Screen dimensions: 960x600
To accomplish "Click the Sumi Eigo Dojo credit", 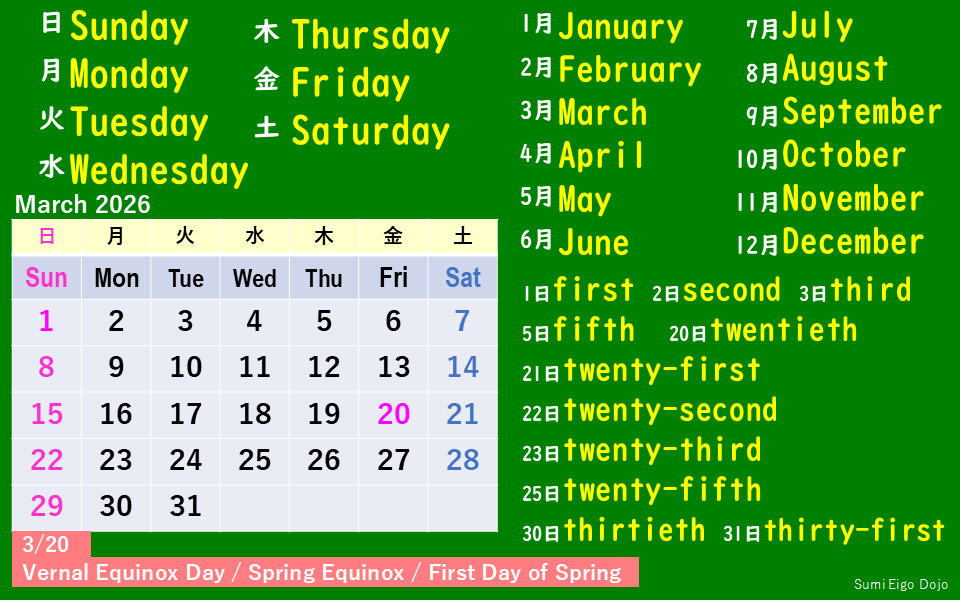I will (x=900, y=585).
